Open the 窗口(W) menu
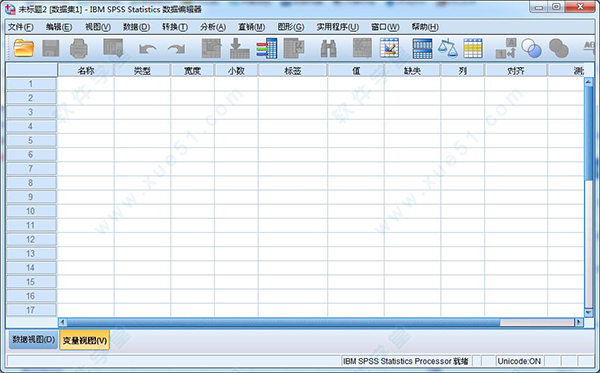The width and height of the screenshot is (600, 373). (385, 27)
